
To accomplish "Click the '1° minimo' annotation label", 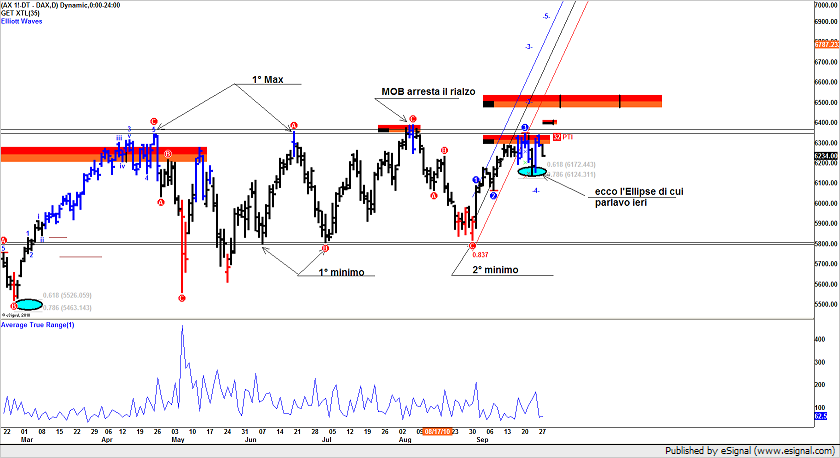I will pos(341,272).
